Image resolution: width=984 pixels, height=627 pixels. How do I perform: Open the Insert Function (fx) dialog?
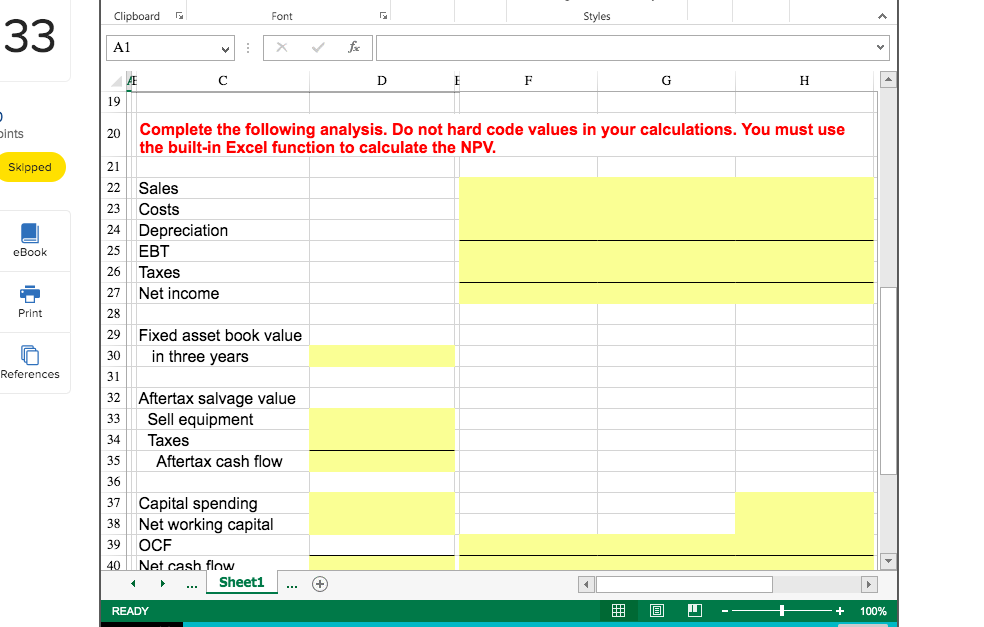tap(353, 47)
